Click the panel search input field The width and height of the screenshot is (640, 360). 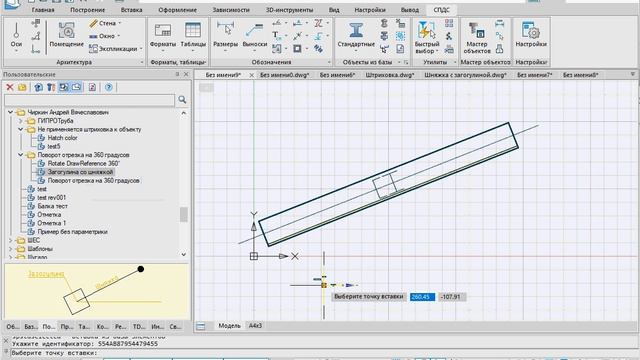coord(89,100)
